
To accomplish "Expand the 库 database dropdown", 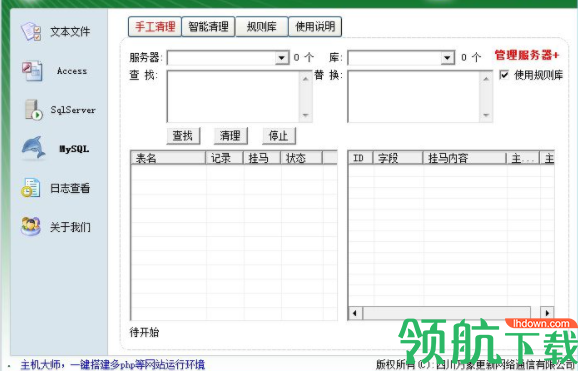I will [447, 58].
